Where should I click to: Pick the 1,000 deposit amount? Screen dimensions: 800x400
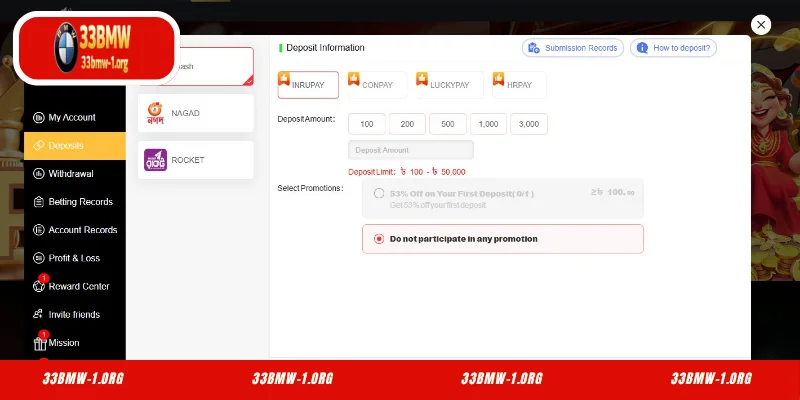tap(488, 124)
